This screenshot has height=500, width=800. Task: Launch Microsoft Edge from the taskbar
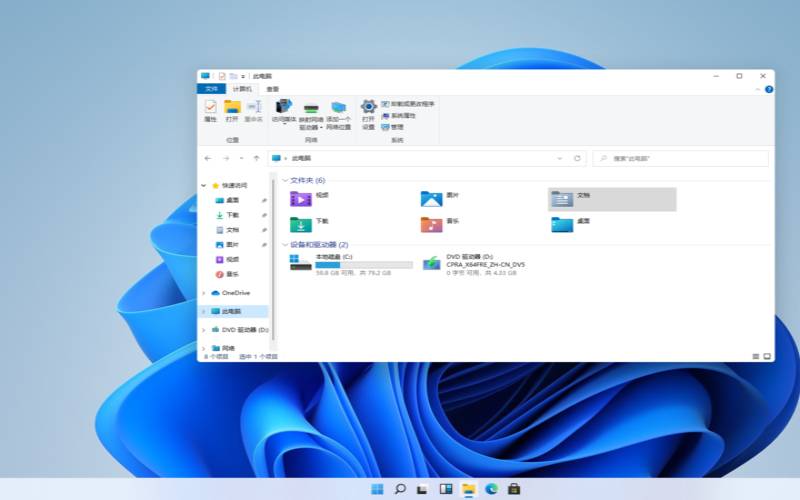coord(491,489)
